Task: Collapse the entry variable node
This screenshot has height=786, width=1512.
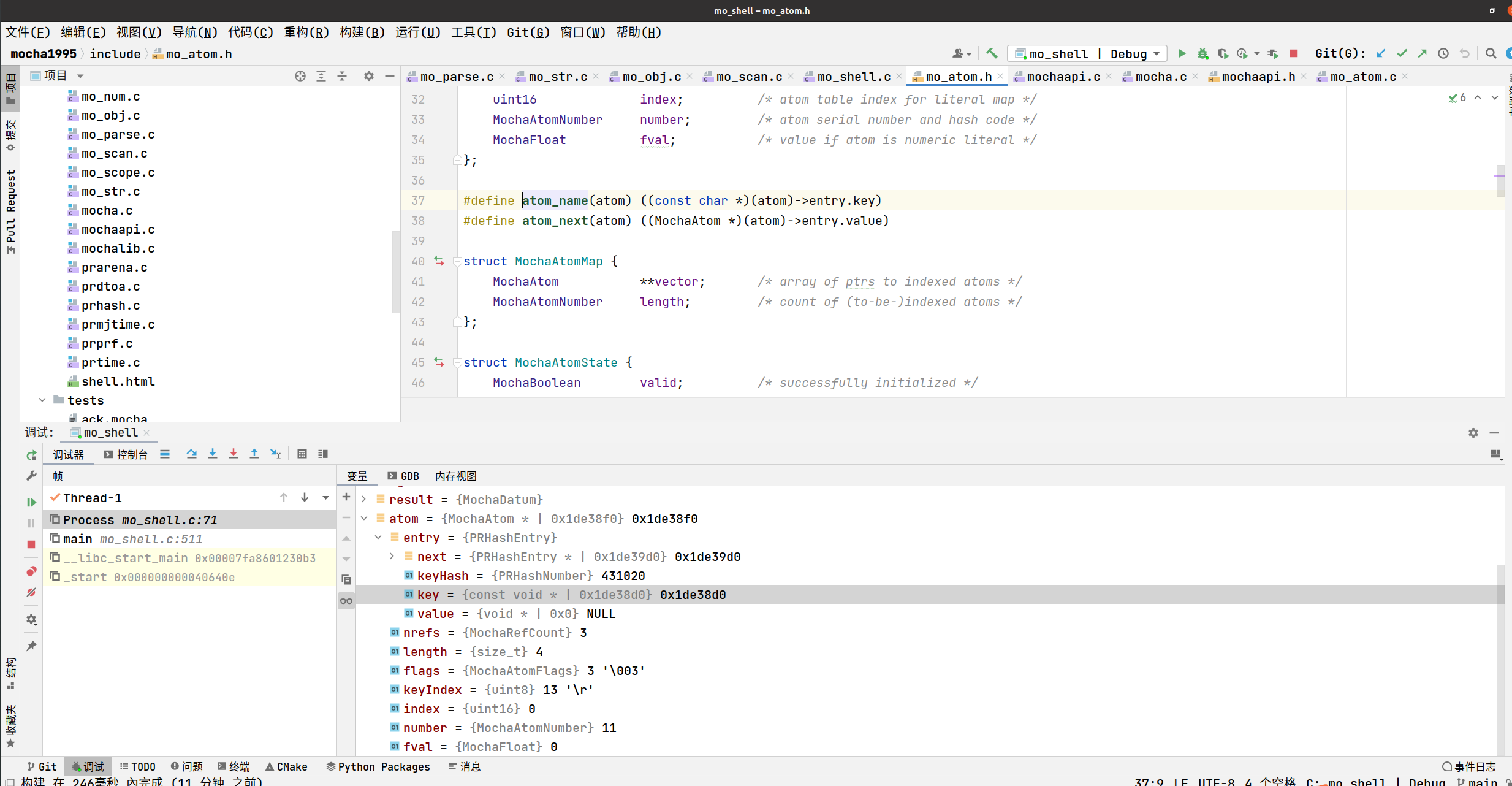Action: pyautogui.click(x=378, y=538)
